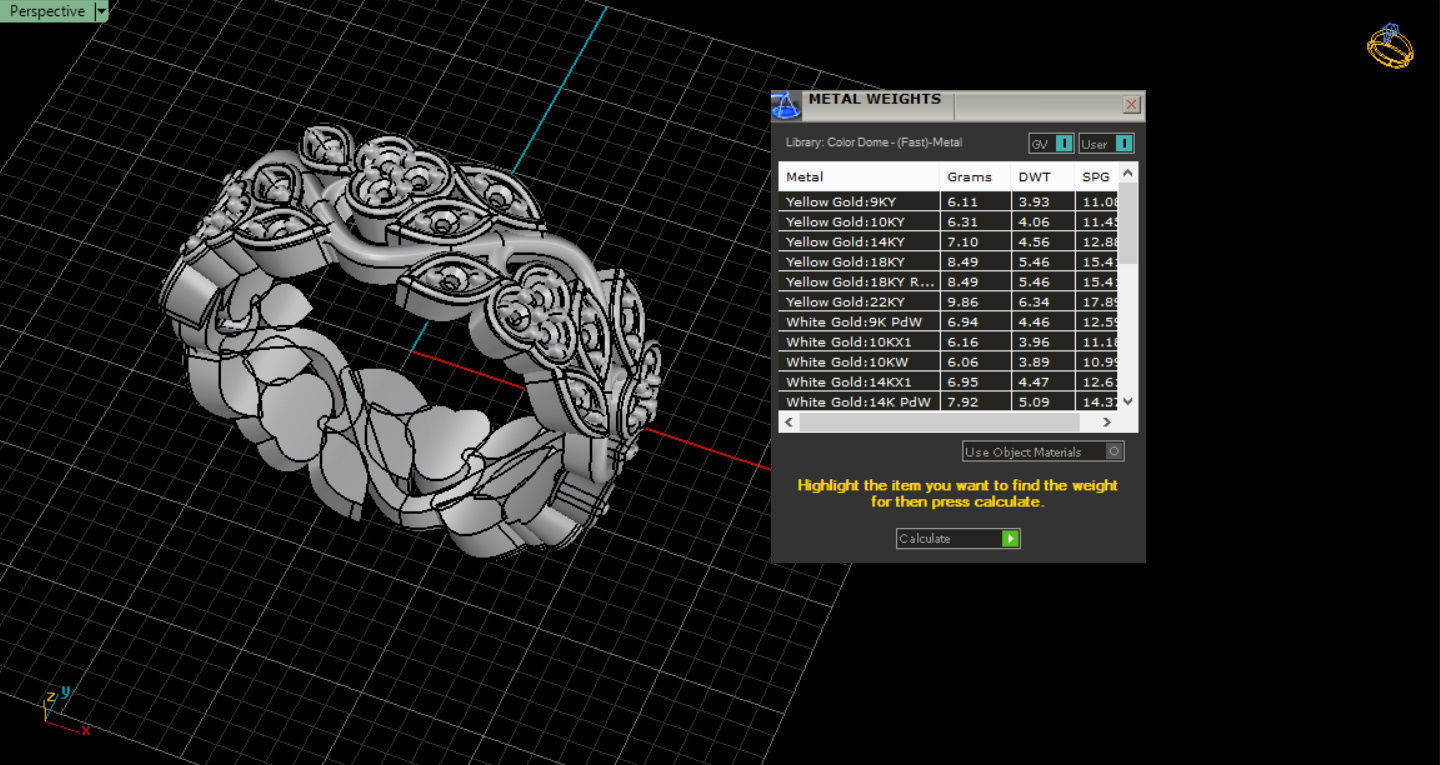The width and height of the screenshot is (1440, 765).
Task: Select the White Gold:10KX1 row
Action: tap(948, 342)
